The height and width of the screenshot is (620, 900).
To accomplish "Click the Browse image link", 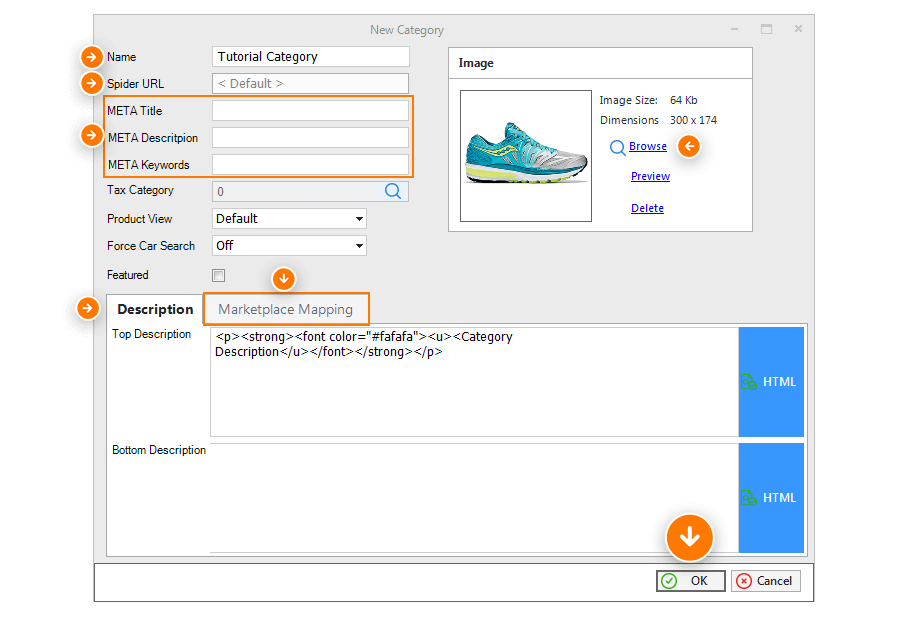I will (x=647, y=146).
